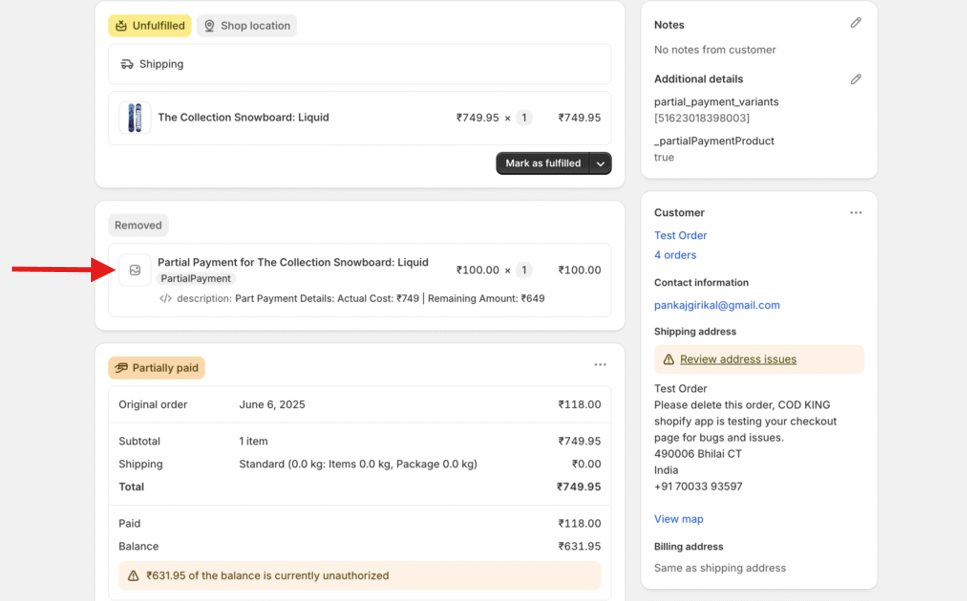Click the snowboard product thumbnail

point(135,118)
